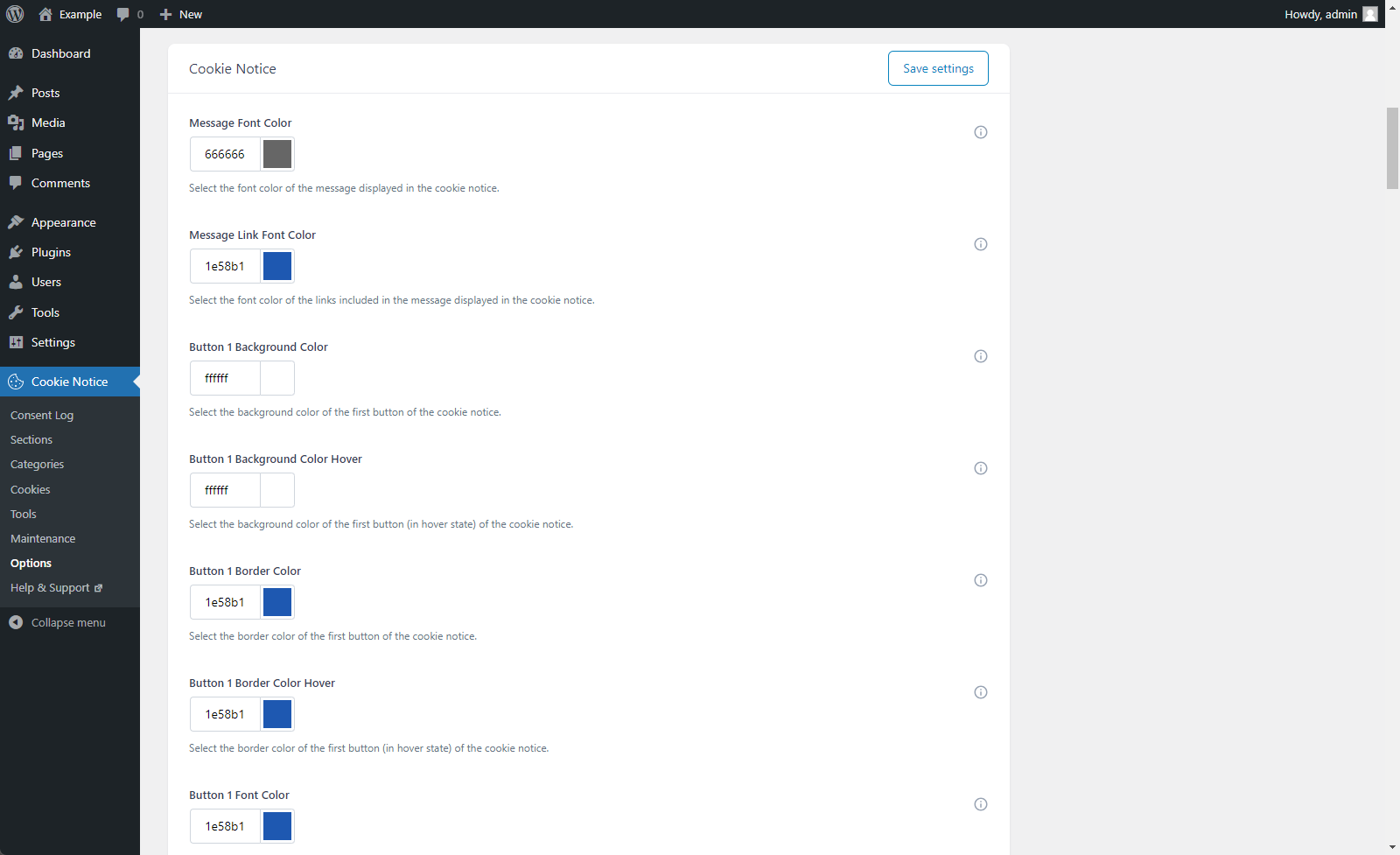
Task: Click the Example site name link
Action: 80,14
